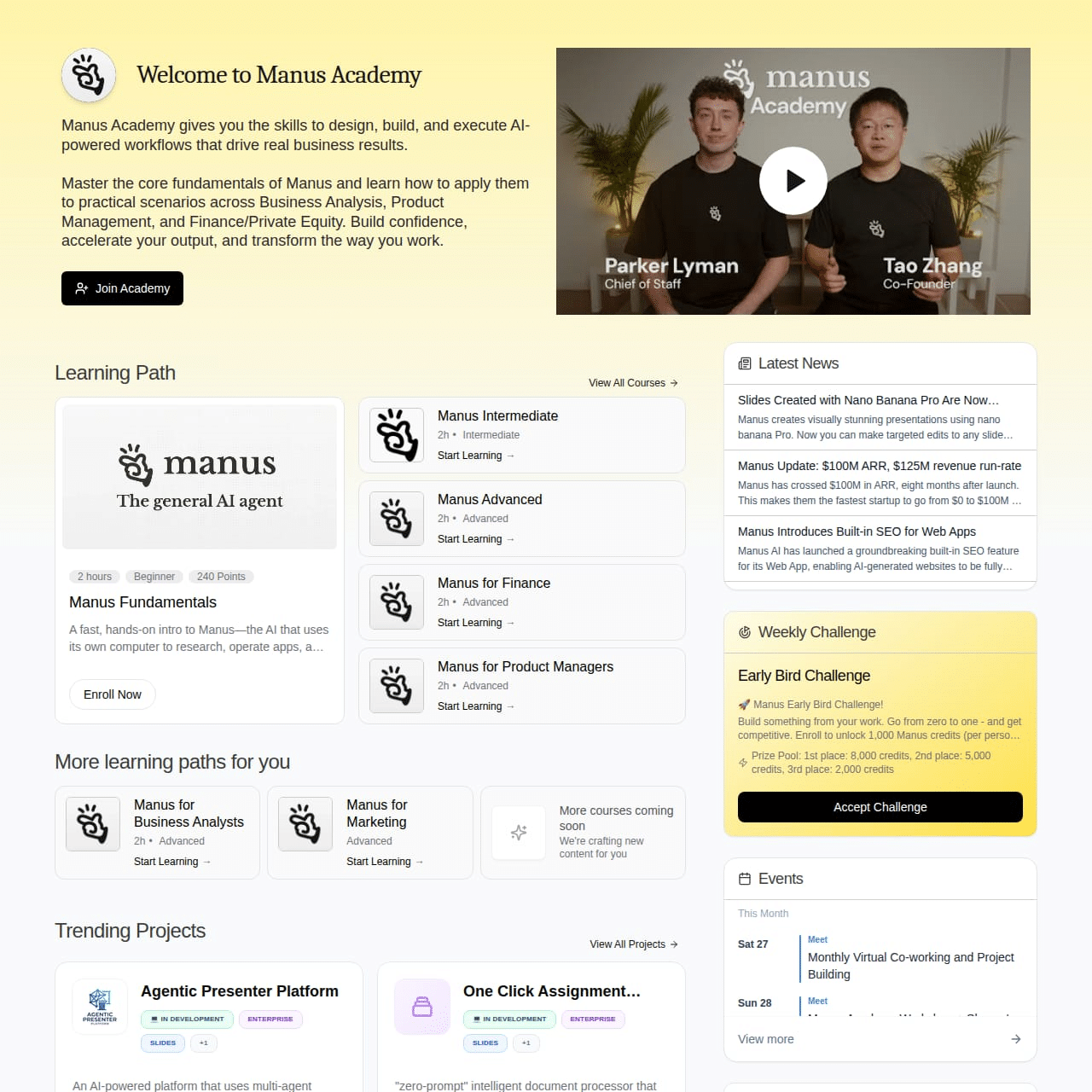The width and height of the screenshot is (1092, 1092).
Task: Expand events with the View more arrow
Action: [x=1016, y=1039]
